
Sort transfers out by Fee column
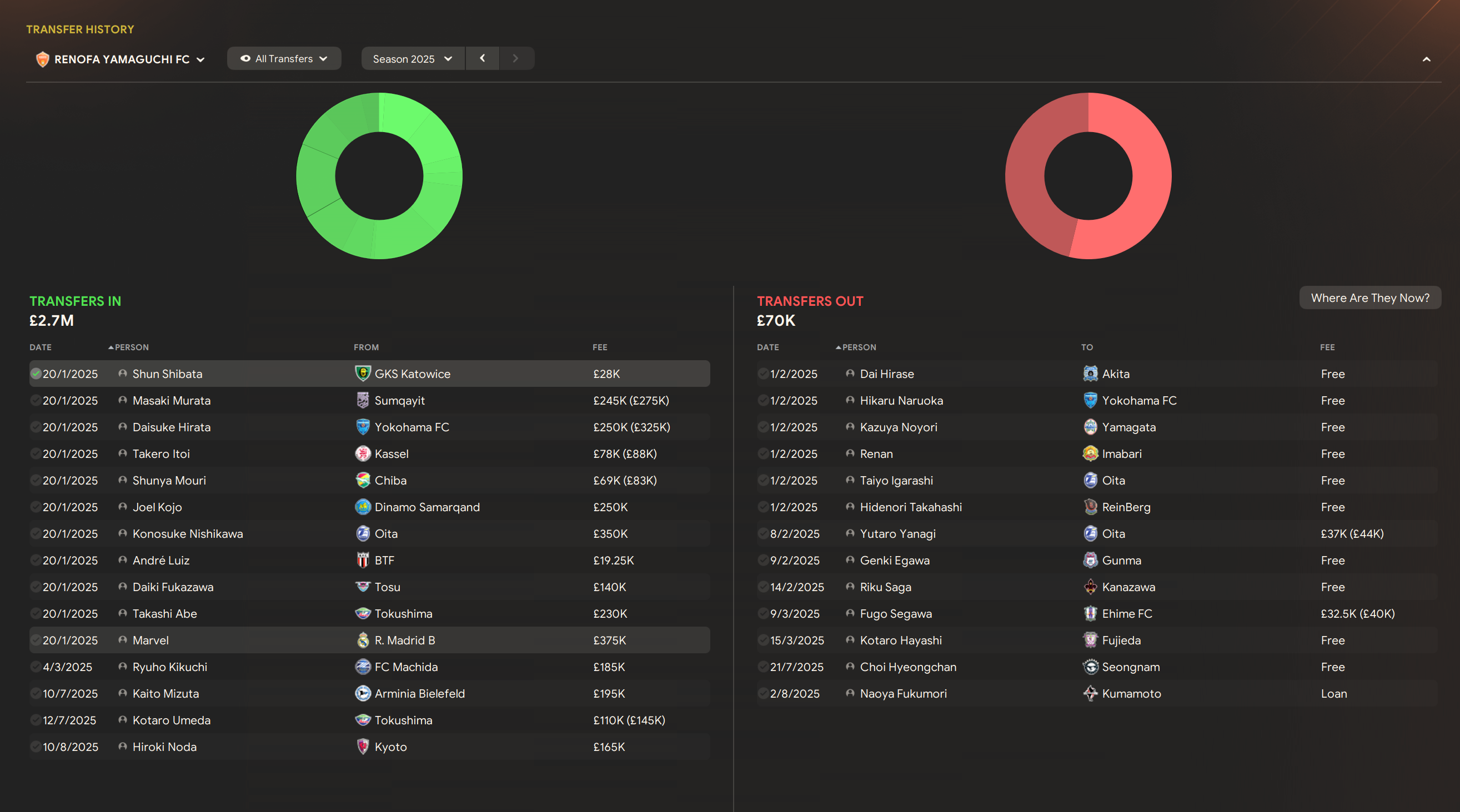[1327, 347]
